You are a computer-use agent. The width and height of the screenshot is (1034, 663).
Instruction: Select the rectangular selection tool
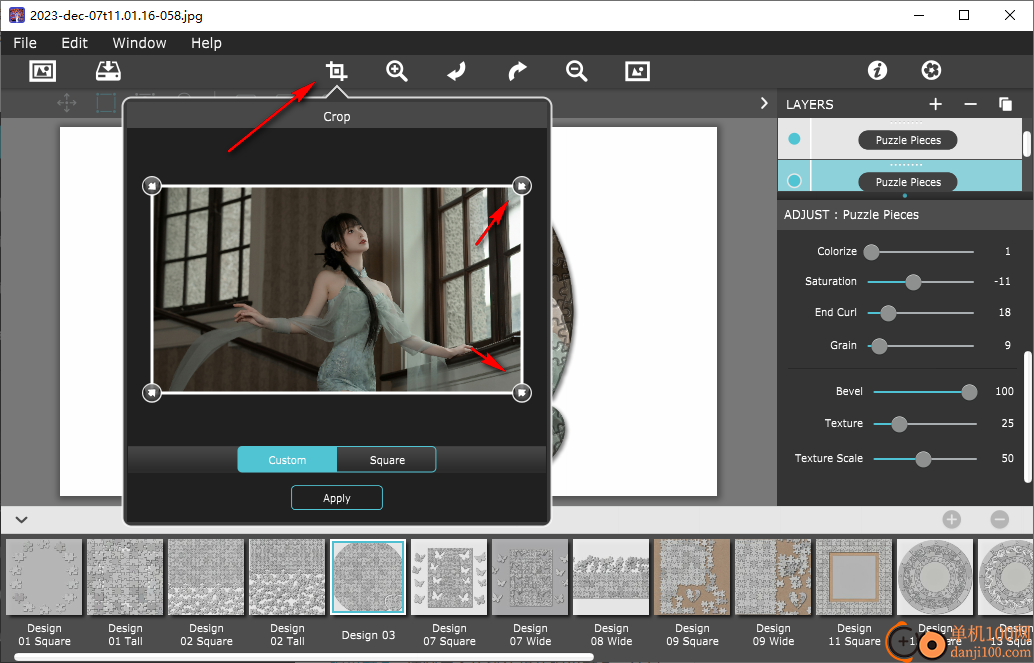pyautogui.click(x=106, y=103)
